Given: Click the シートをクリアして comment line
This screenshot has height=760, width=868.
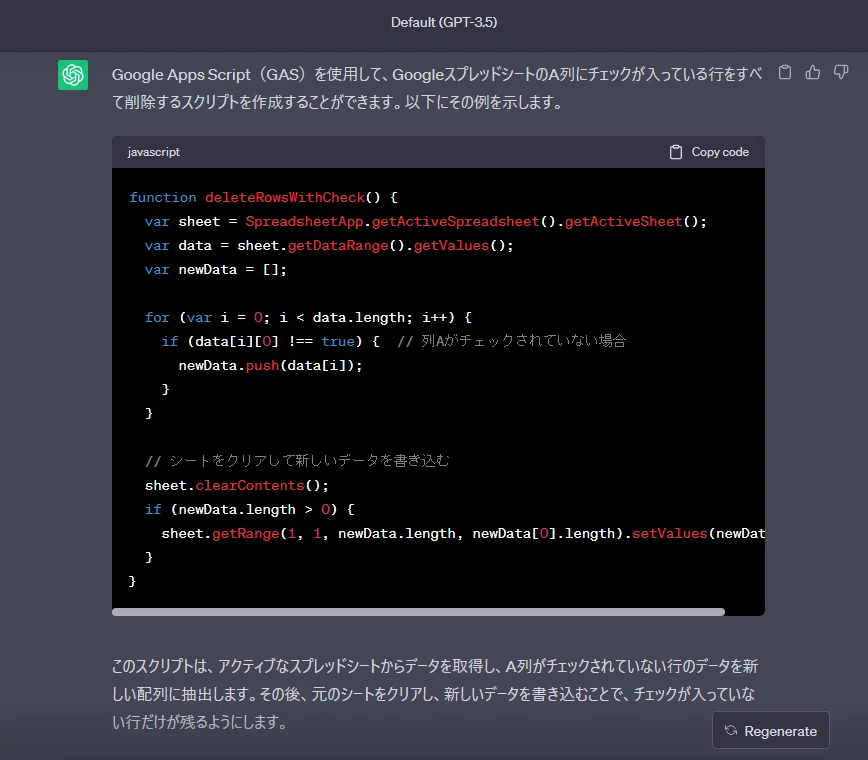Looking at the screenshot, I should [x=297, y=461].
